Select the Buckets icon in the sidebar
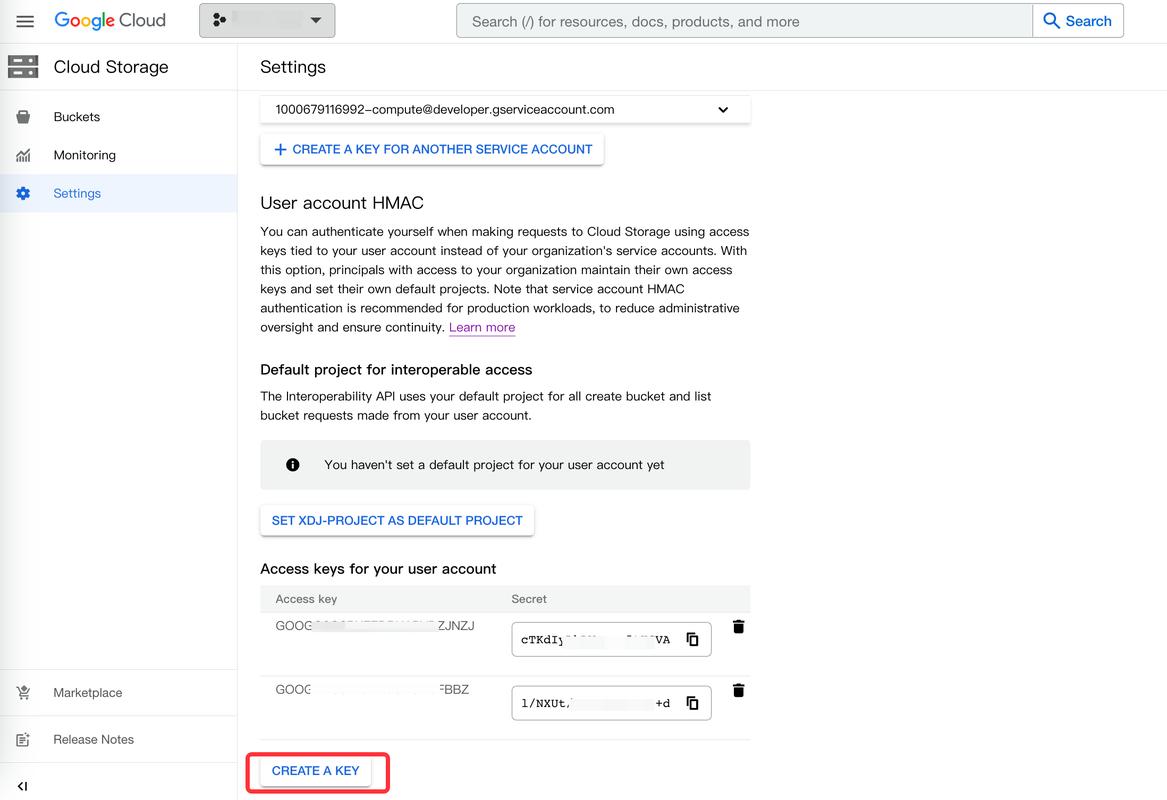 [x=23, y=116]
